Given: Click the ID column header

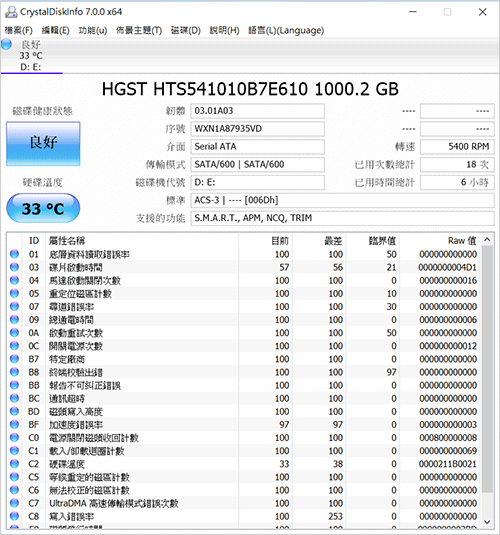Looking at the screenshot, I should click(x=33, y=241).
